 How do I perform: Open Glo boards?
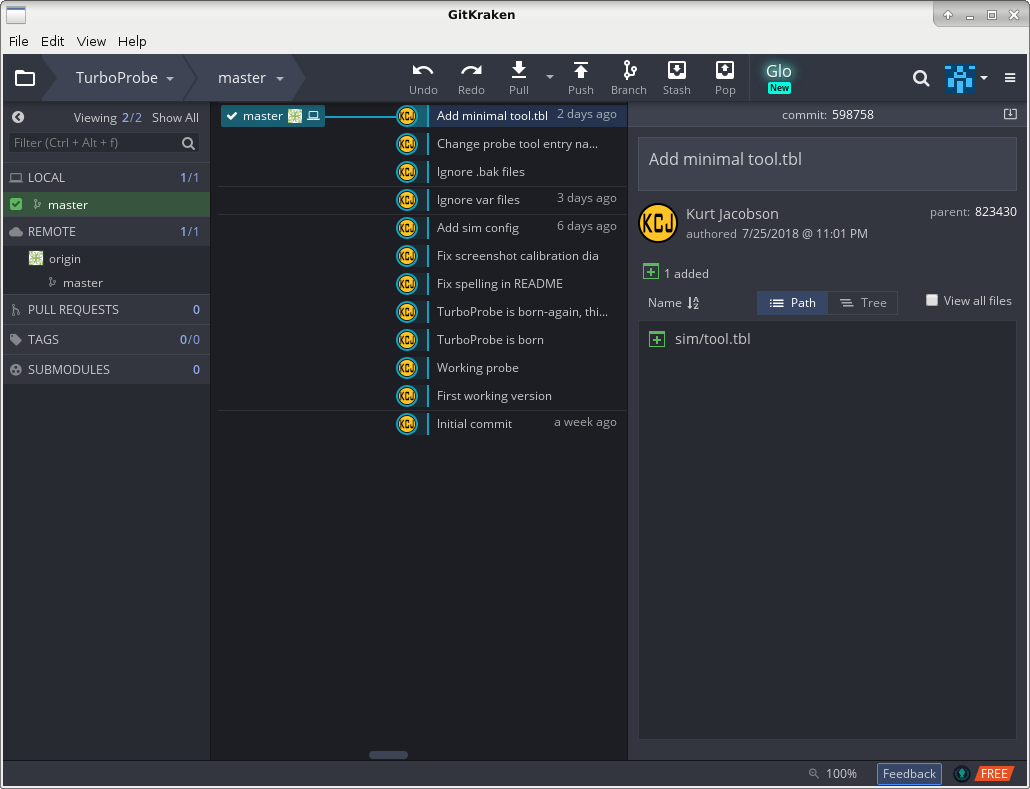pos(779,78)
